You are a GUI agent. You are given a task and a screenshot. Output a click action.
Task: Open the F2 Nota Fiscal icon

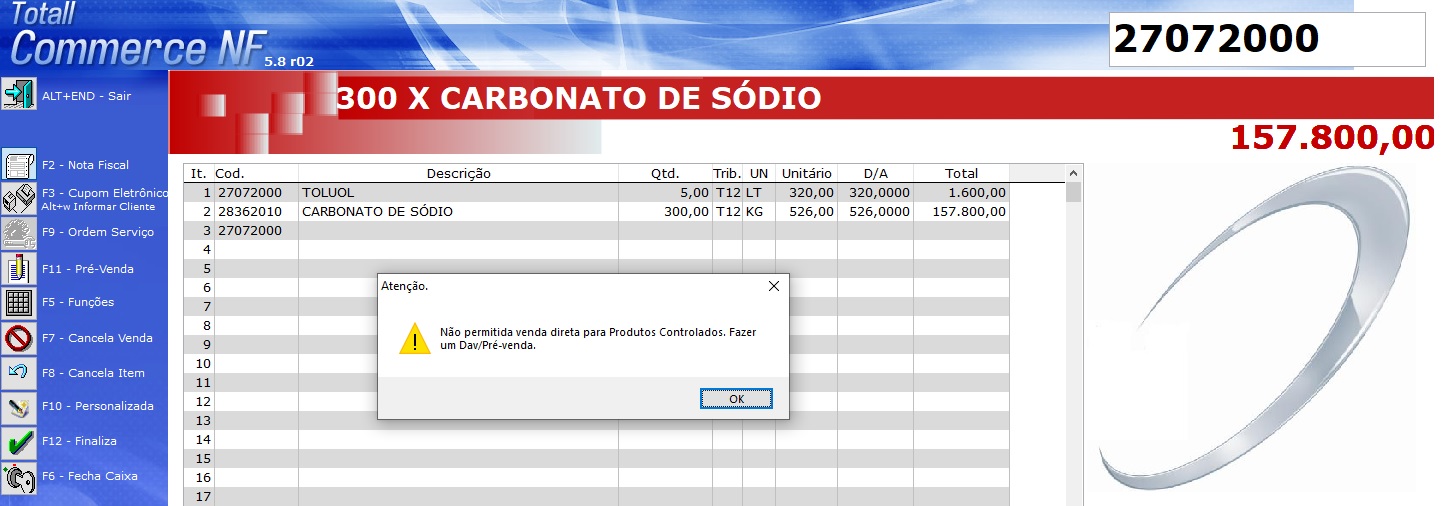pos(19,165)
